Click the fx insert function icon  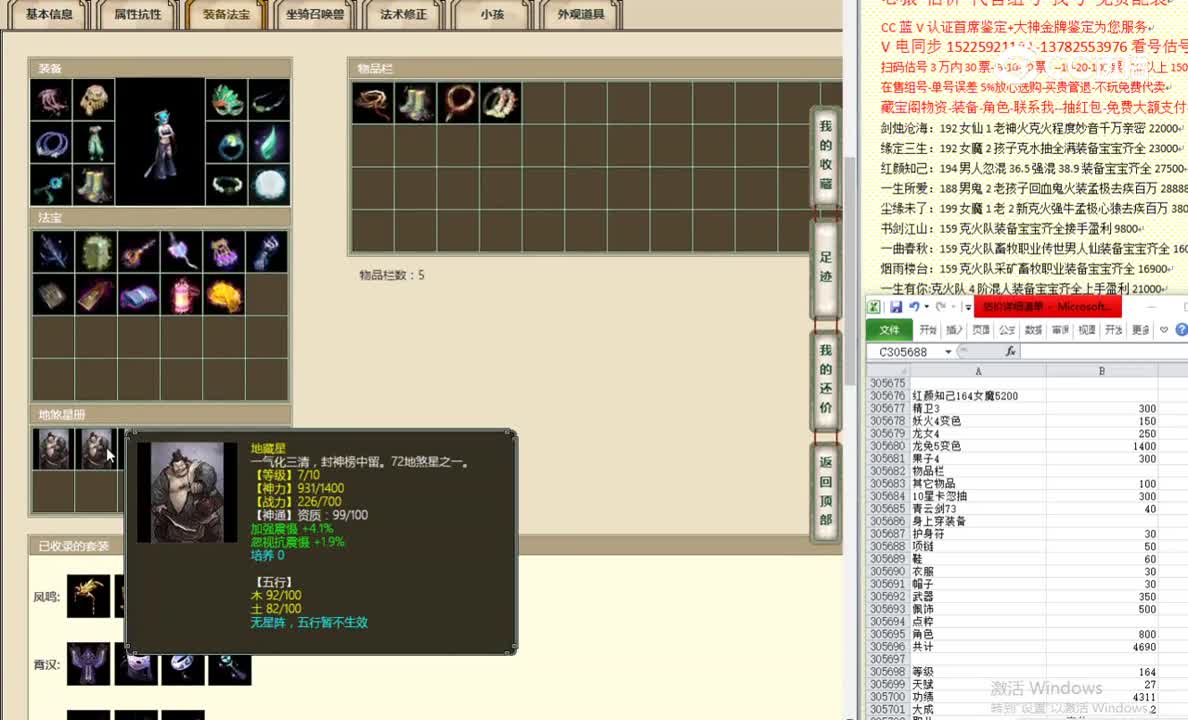click(x=1010, y=351)
